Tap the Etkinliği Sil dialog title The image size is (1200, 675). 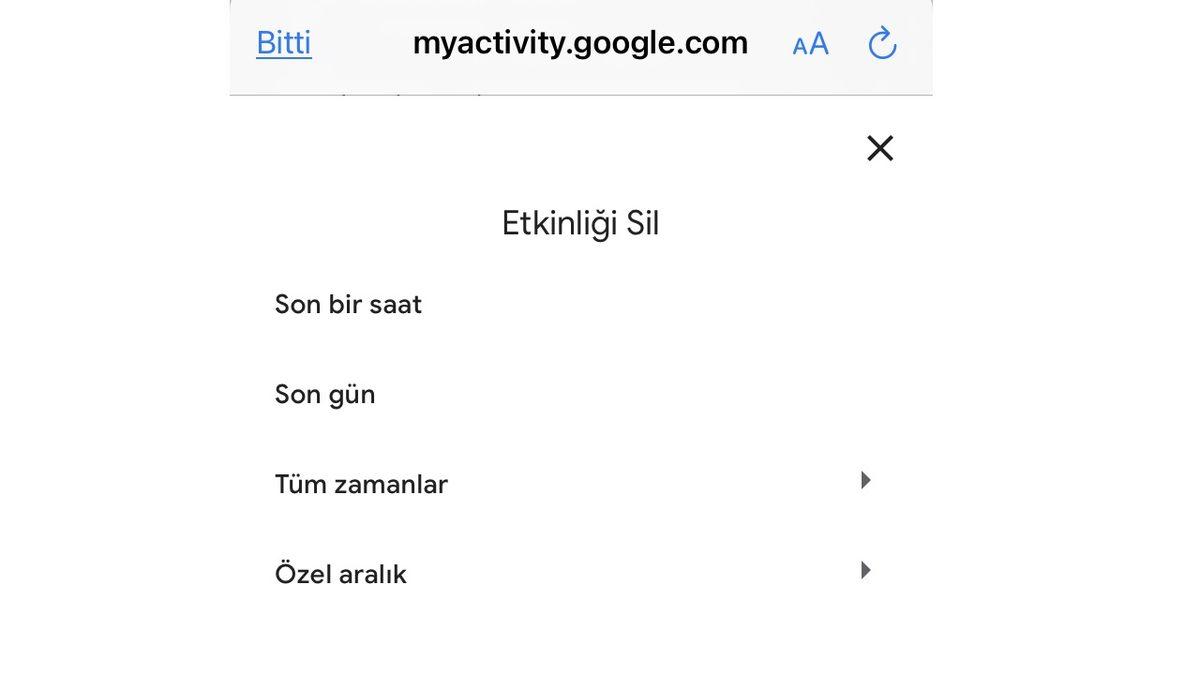[580, 221]
